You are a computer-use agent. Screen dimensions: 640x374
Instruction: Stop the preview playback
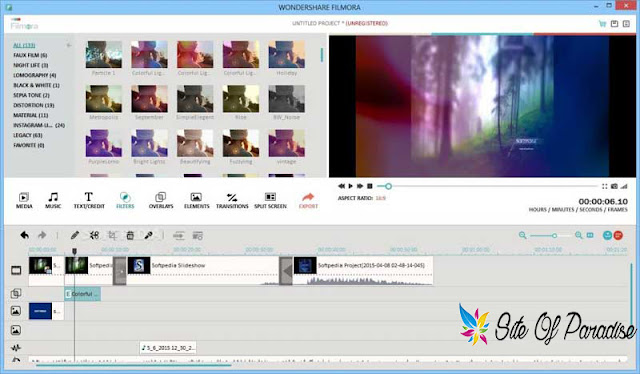tap(370, 186)
